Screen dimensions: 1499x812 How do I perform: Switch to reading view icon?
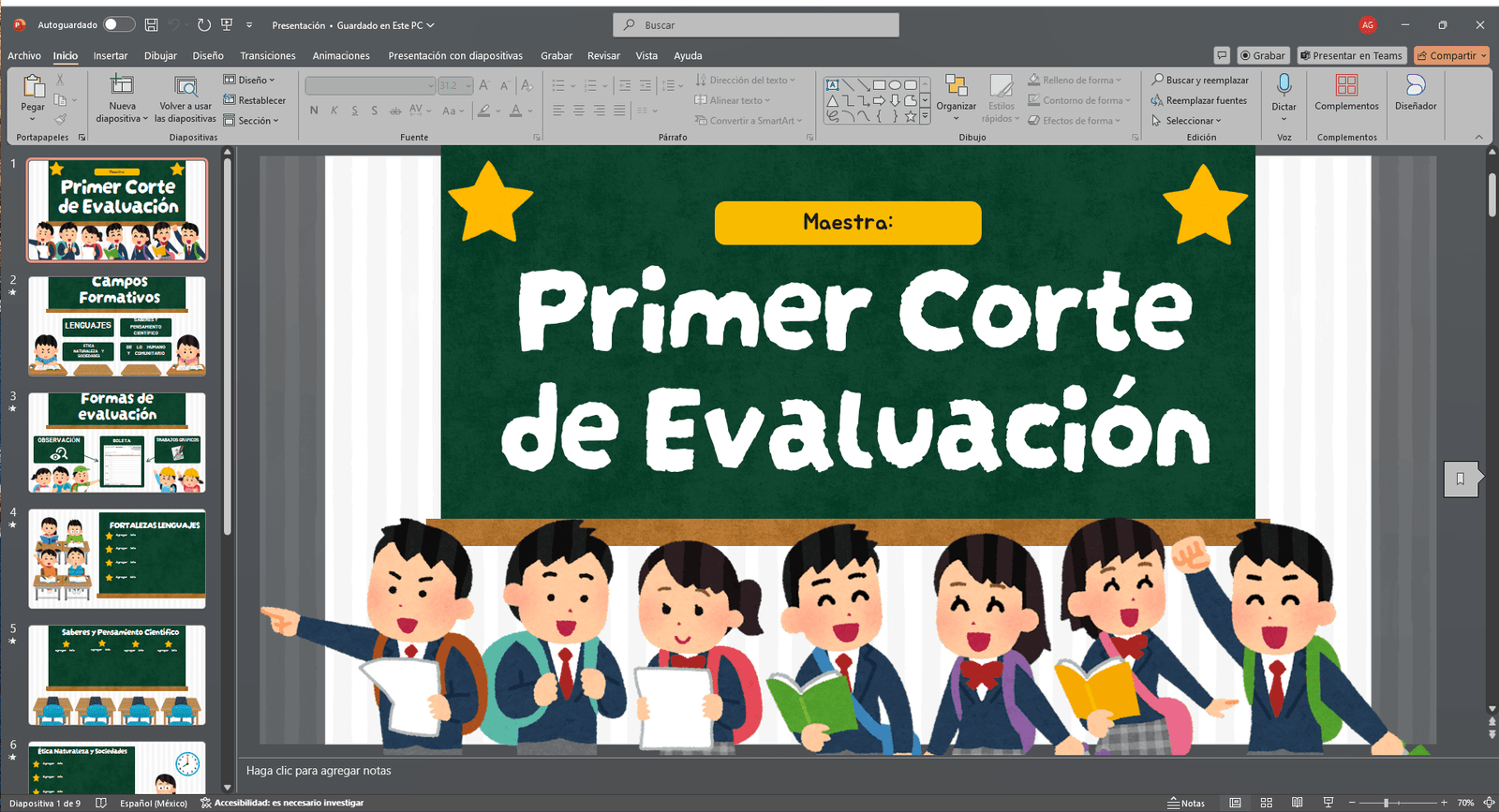tap(1297, 803)
